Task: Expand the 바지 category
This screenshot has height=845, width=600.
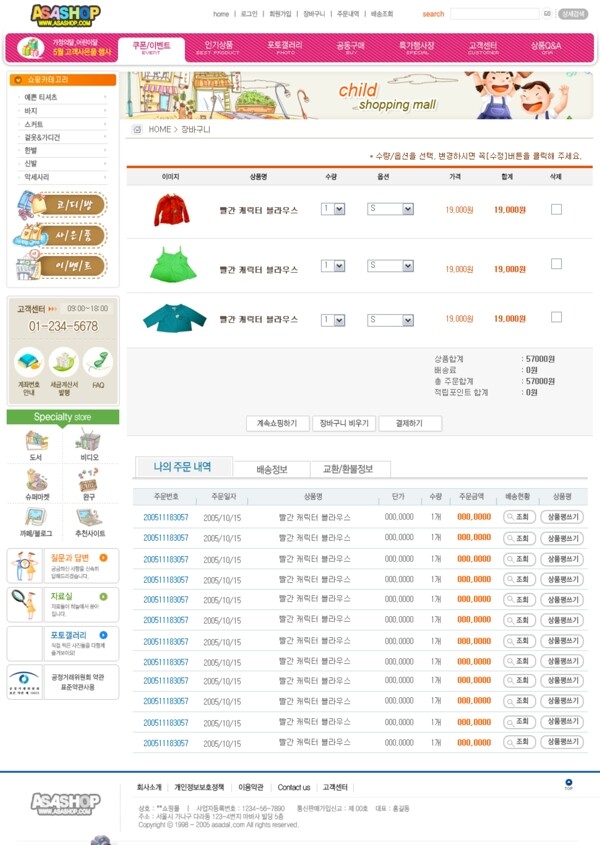Action: pyautogui.click(x=63, y=110)
